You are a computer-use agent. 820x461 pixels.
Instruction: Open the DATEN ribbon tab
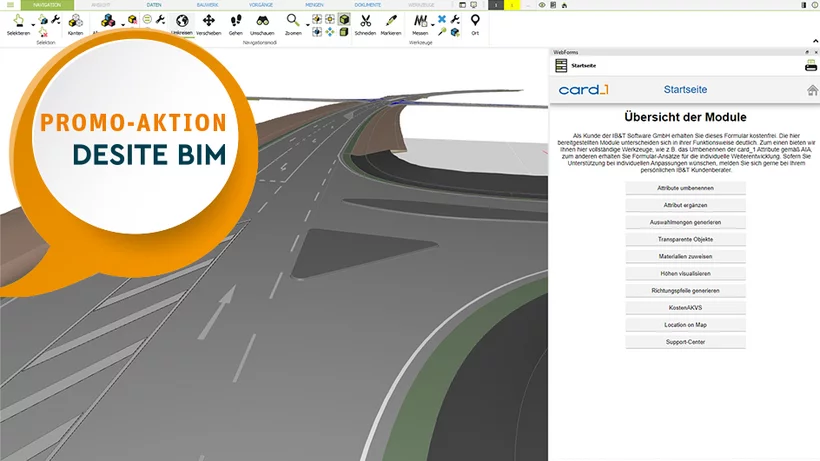(154, 5)
